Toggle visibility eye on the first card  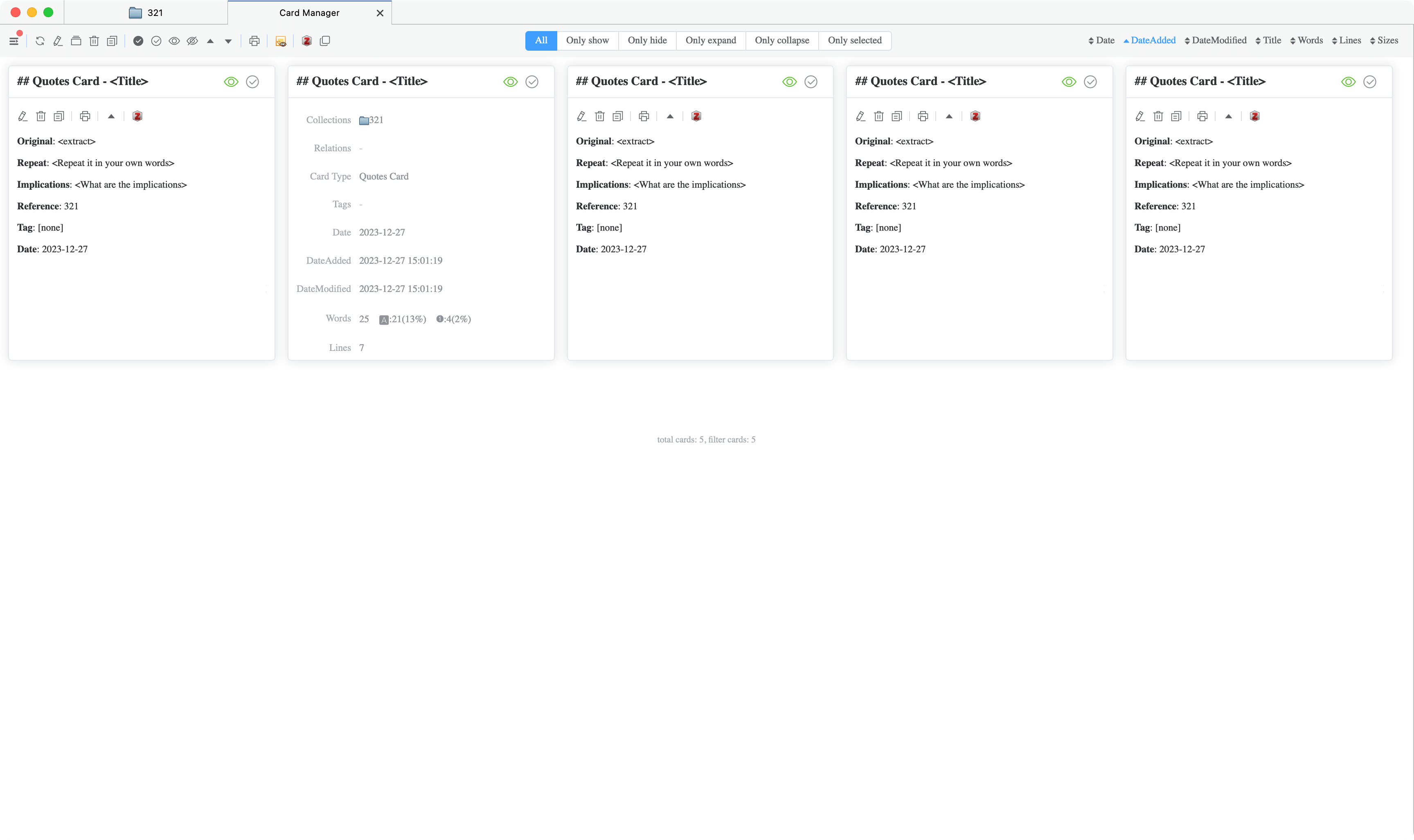click(231, 81)
